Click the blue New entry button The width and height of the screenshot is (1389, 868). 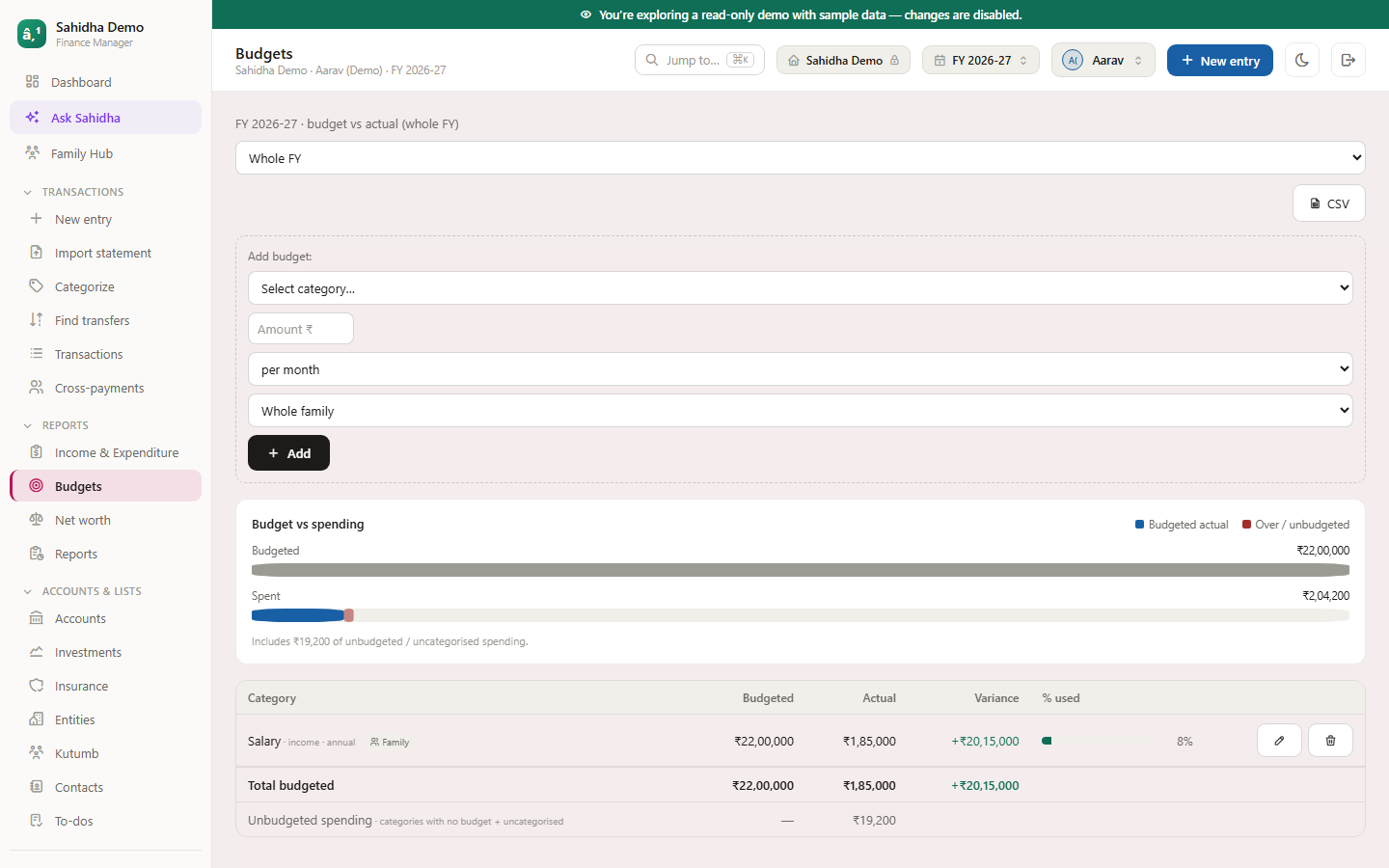(x=1220, y=60)
